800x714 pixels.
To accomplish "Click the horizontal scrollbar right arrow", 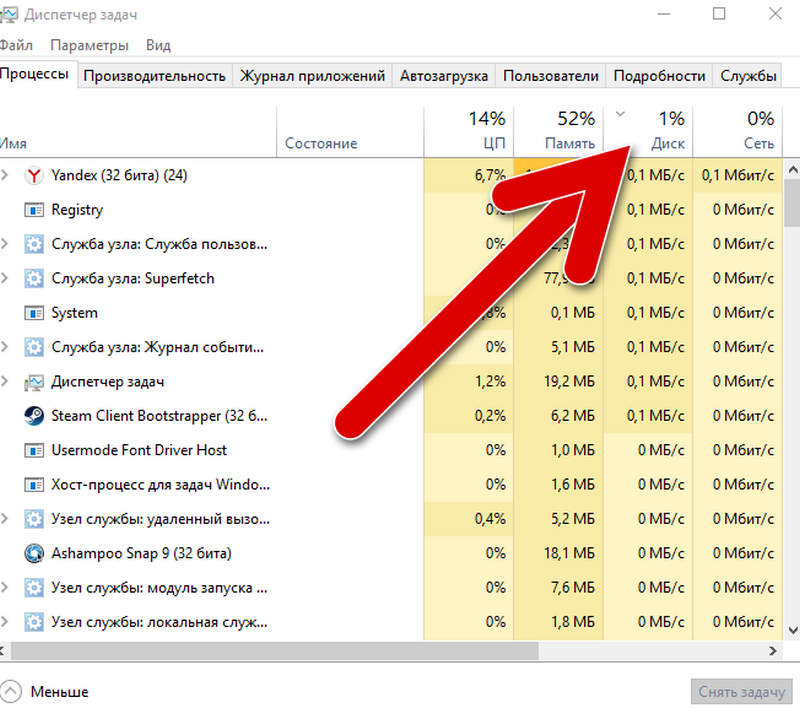I will pyautogui.click(x=773, y=651).
